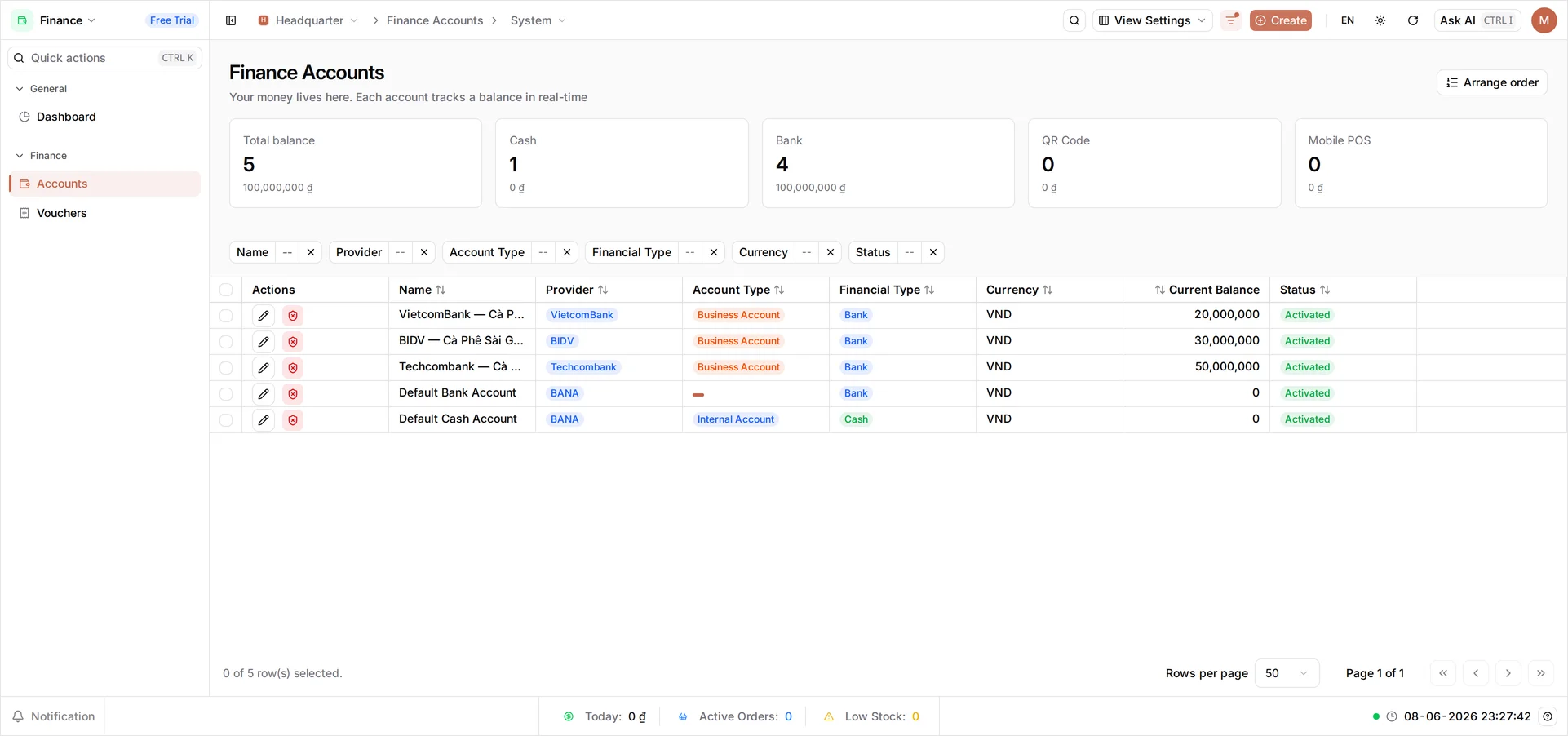
Task: Check the VietcomBank row checkbox
Action: tap(226, 316)
